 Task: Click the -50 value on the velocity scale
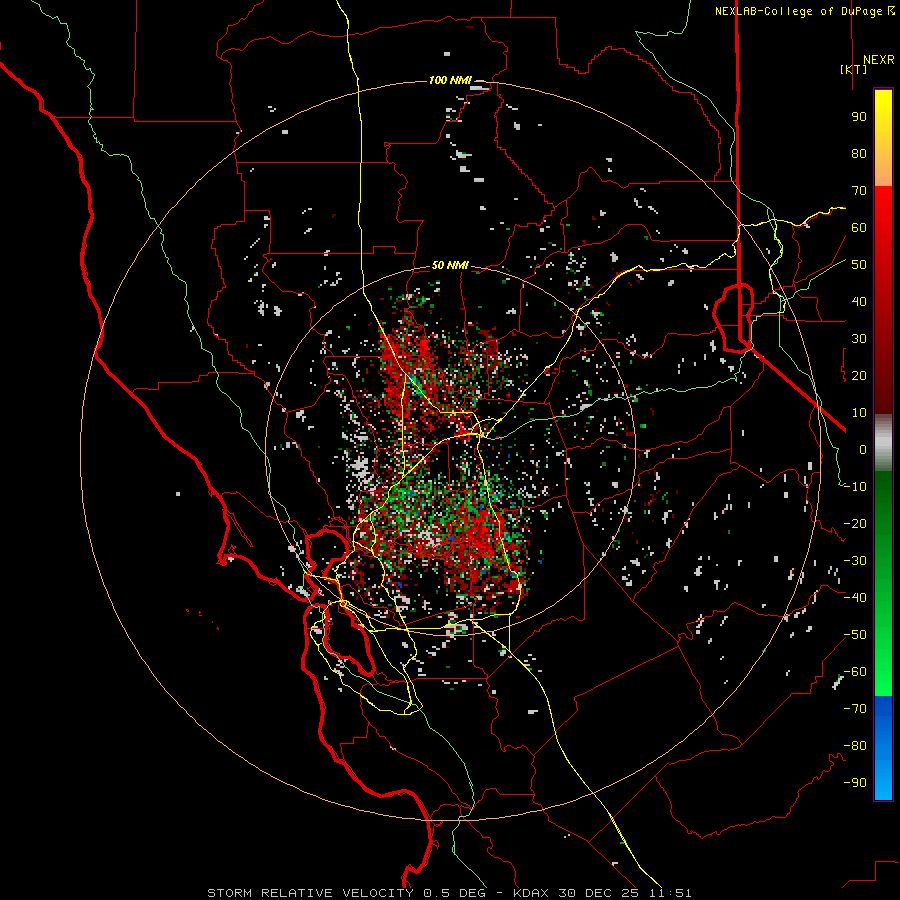(x=855, y=635)
